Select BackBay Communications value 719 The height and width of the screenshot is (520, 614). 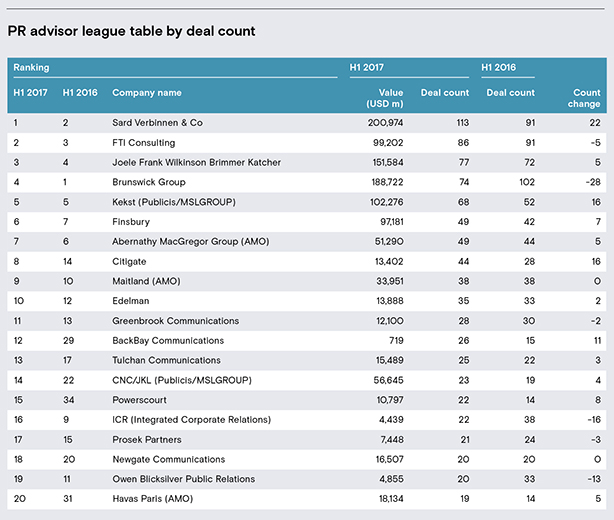tap(396, 341)
